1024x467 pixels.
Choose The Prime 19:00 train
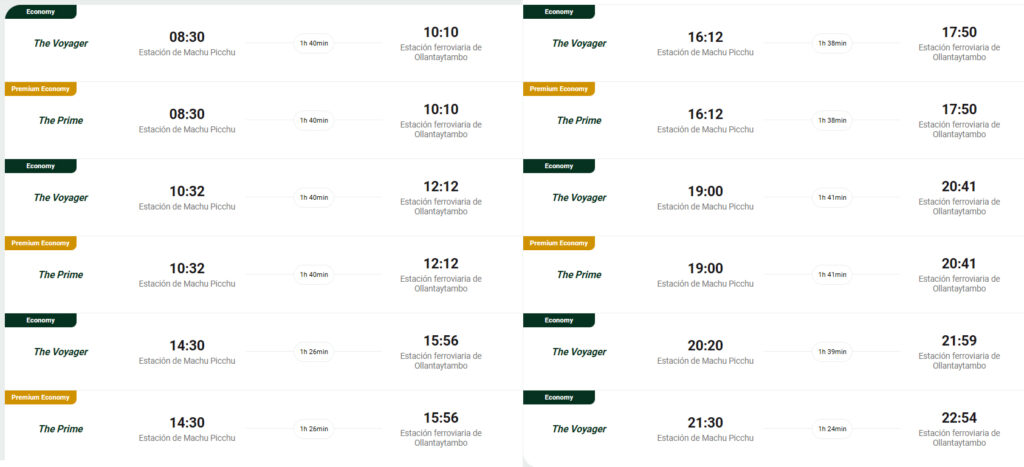(773, 274)
